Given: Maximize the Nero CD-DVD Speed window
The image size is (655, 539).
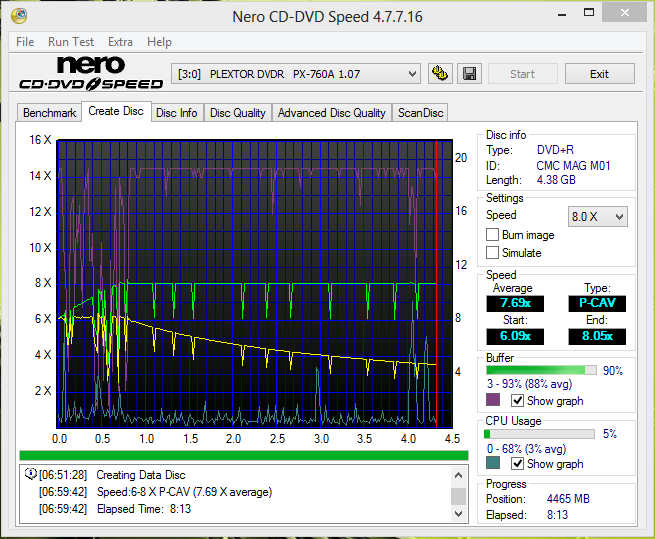Looking at the screenshot, I should pos(589,13).
